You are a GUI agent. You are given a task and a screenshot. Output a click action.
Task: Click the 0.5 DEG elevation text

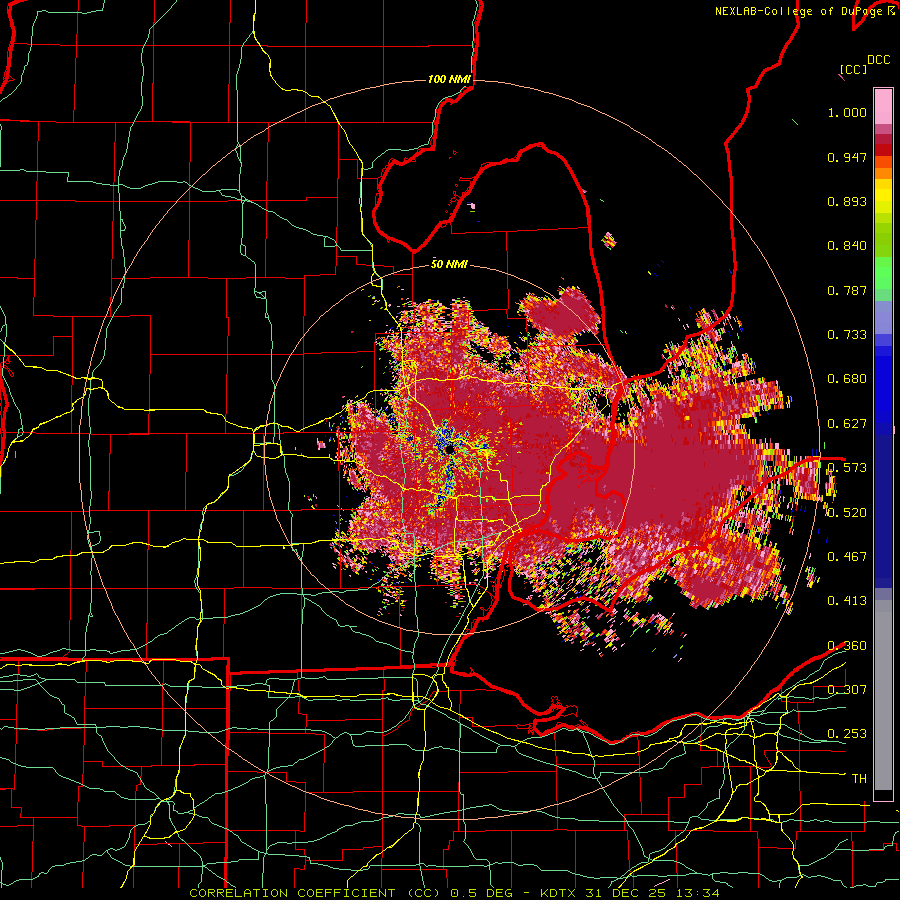[x=480, y=893]
